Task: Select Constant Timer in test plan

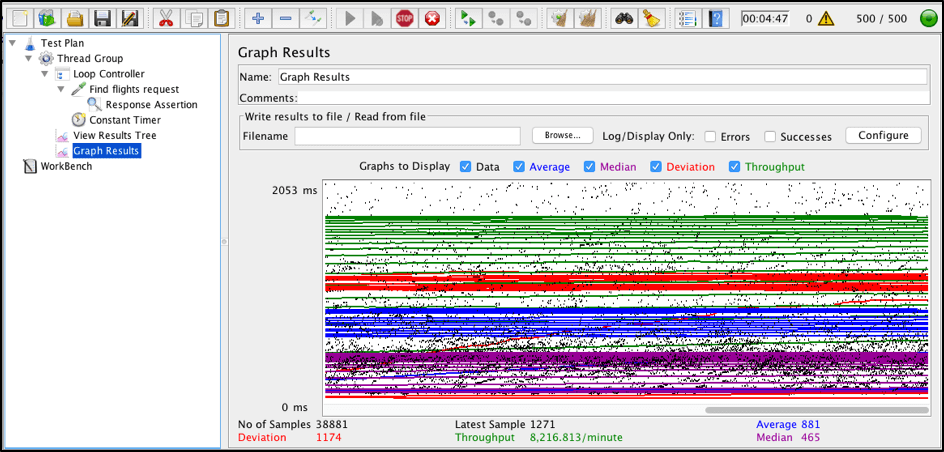Action: (125, 120)
